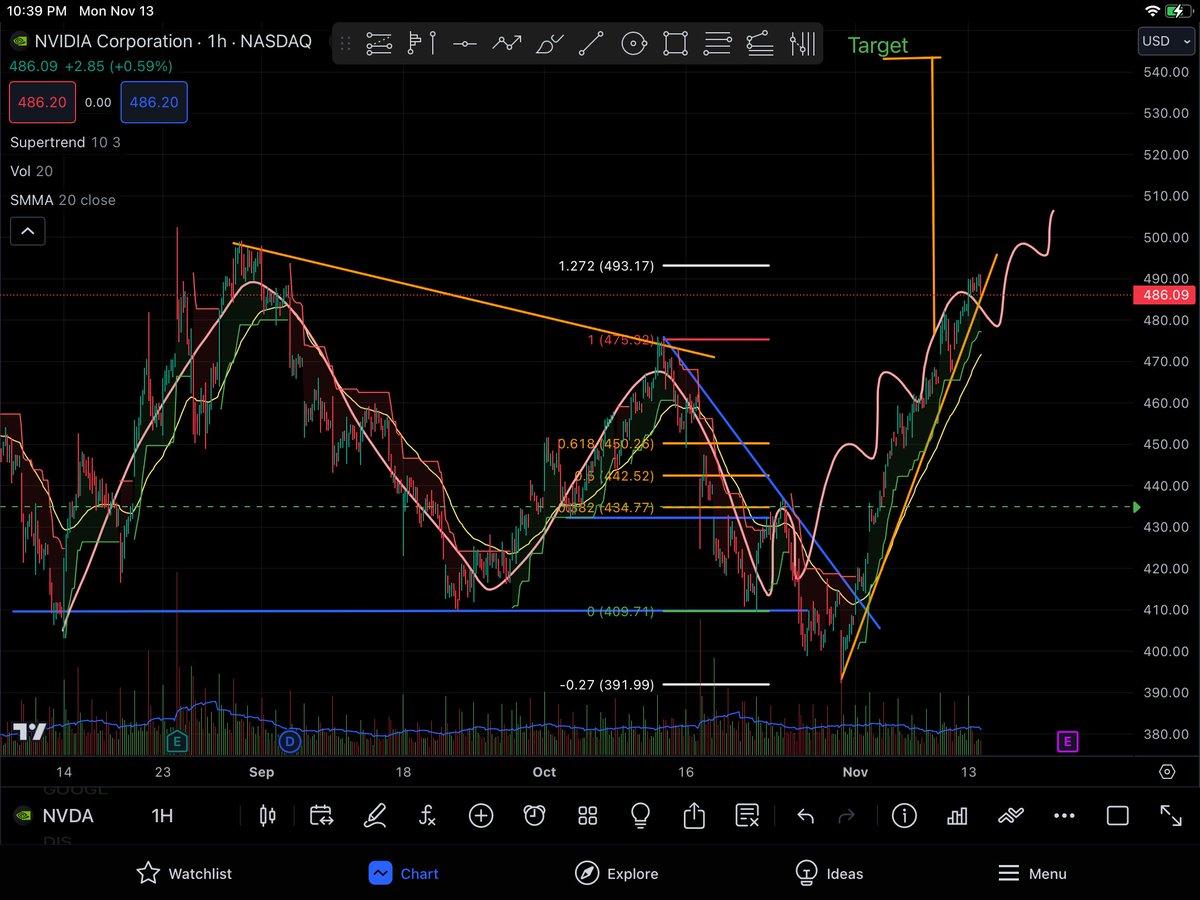Tap the blue 486.20 buy price button
The image size is (1200, 900).
(x=154, y=102)
